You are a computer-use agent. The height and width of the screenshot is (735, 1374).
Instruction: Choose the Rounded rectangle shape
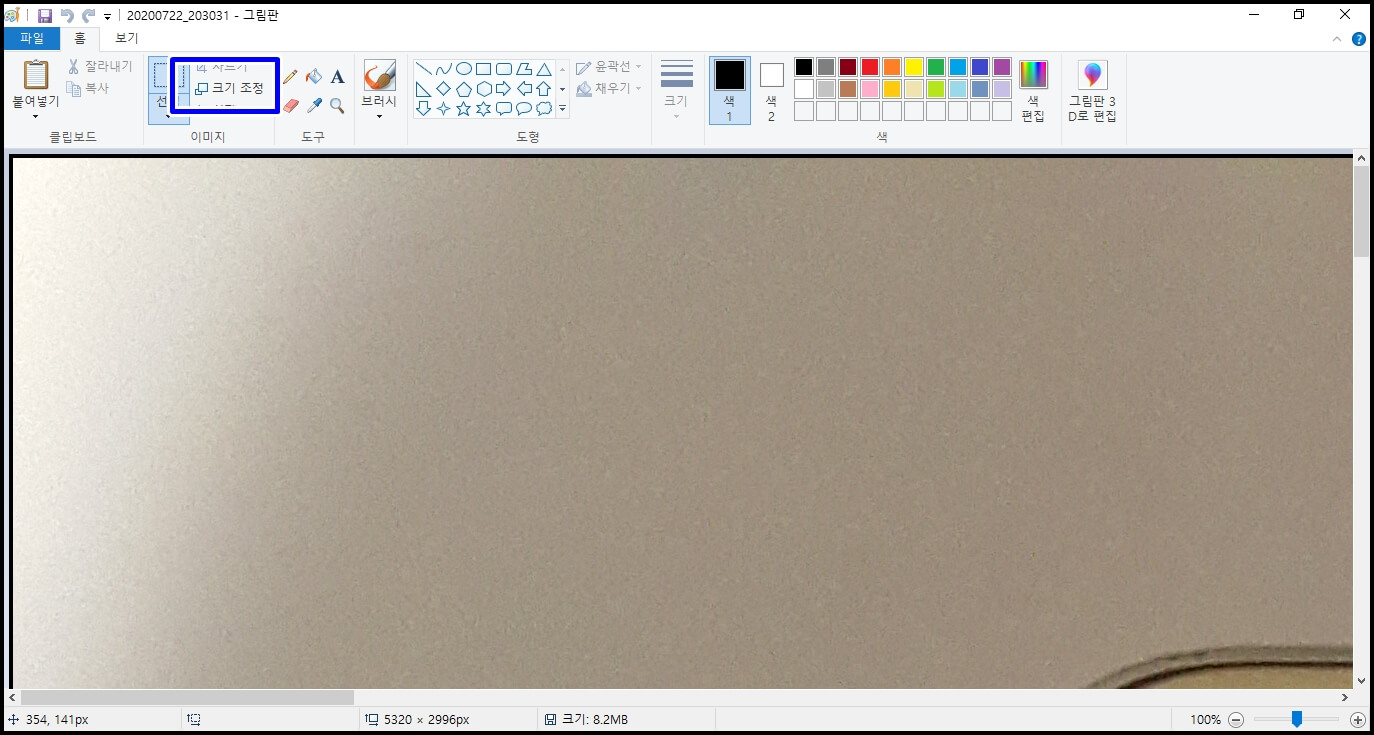tap(504, 69)
